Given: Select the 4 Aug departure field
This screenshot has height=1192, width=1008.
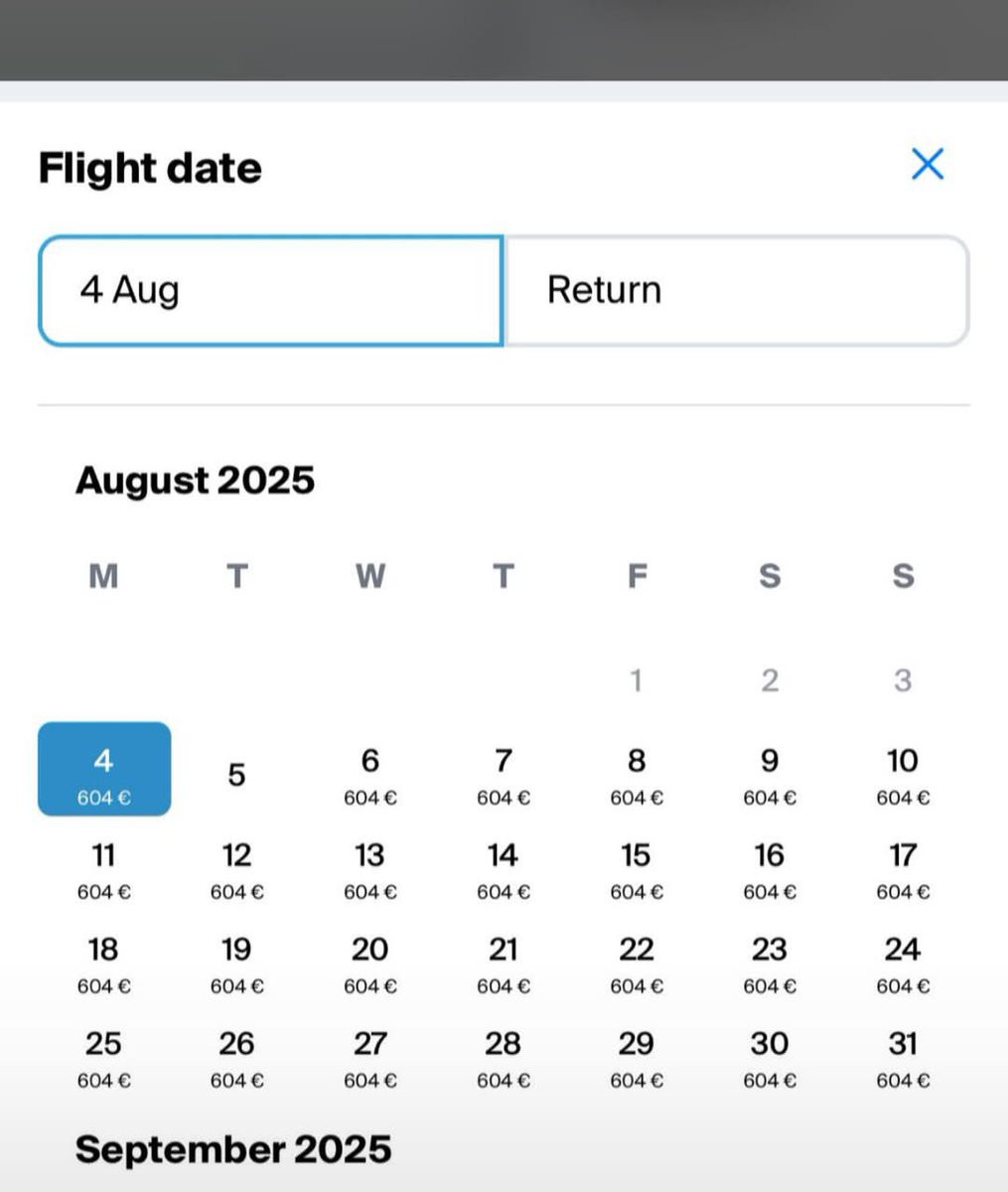Looking at the screenshot, I should (x=271, y=291).
